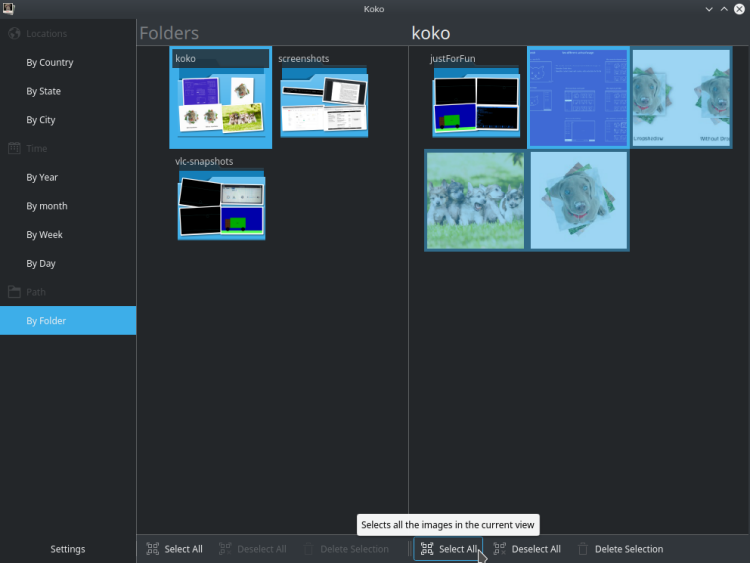750x563 pixels.
Task: Click the select-all icon in Folders toolbar
Action: 153,549
